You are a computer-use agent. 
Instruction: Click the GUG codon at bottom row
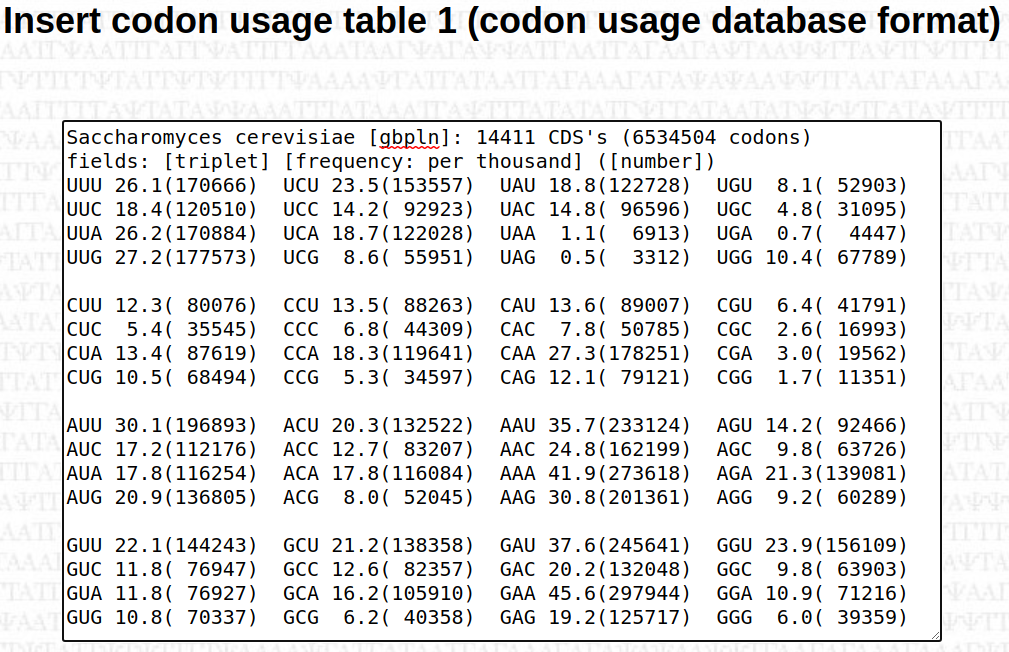click(x=84, y=617)
